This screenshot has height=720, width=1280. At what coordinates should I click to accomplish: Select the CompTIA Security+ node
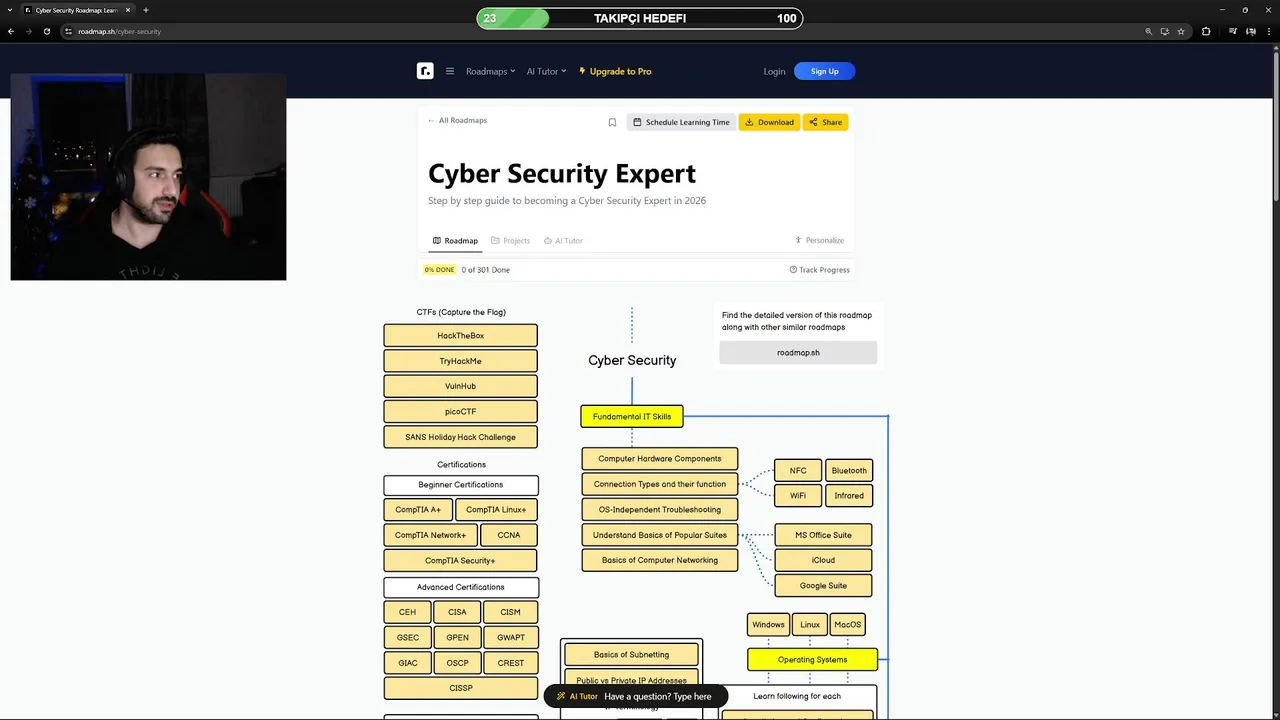(460, 560)
